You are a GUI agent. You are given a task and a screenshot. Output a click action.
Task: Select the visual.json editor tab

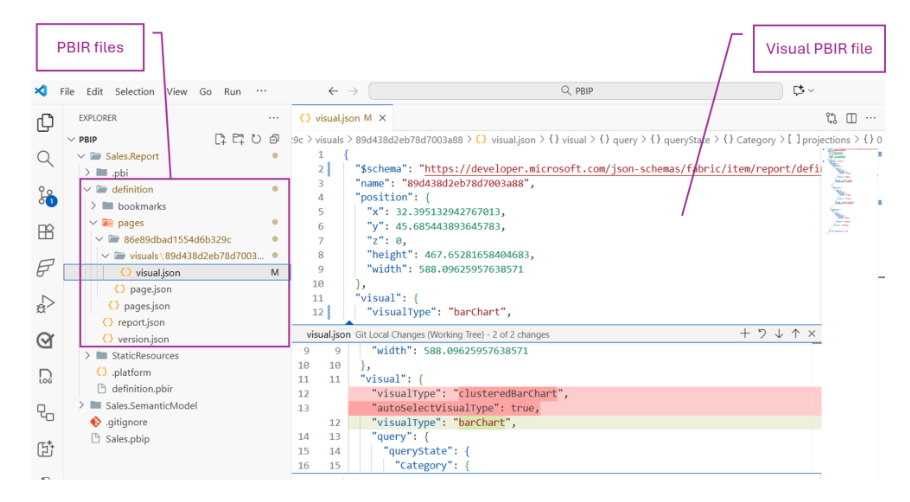point(342,118)
